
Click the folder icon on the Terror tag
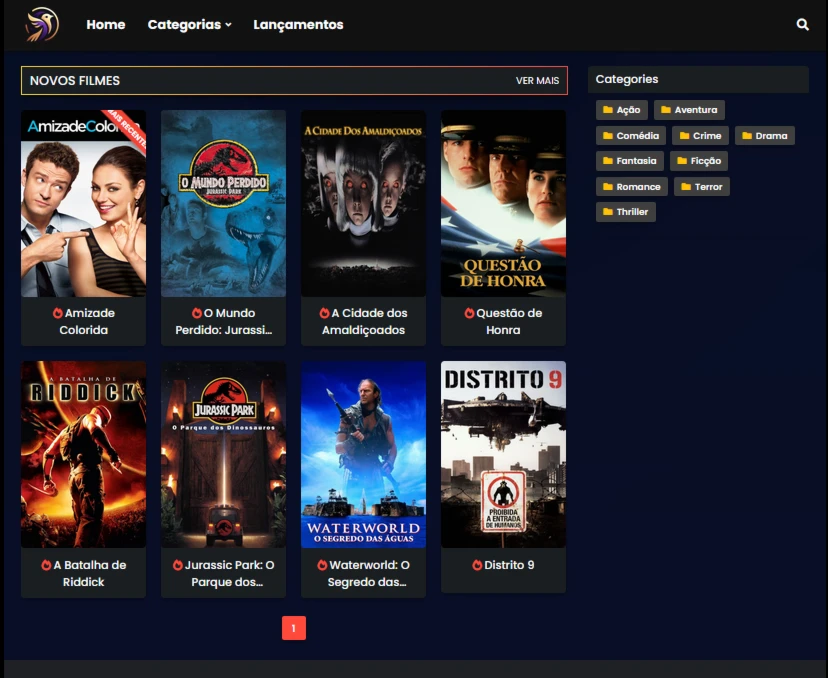pos(686,186)
